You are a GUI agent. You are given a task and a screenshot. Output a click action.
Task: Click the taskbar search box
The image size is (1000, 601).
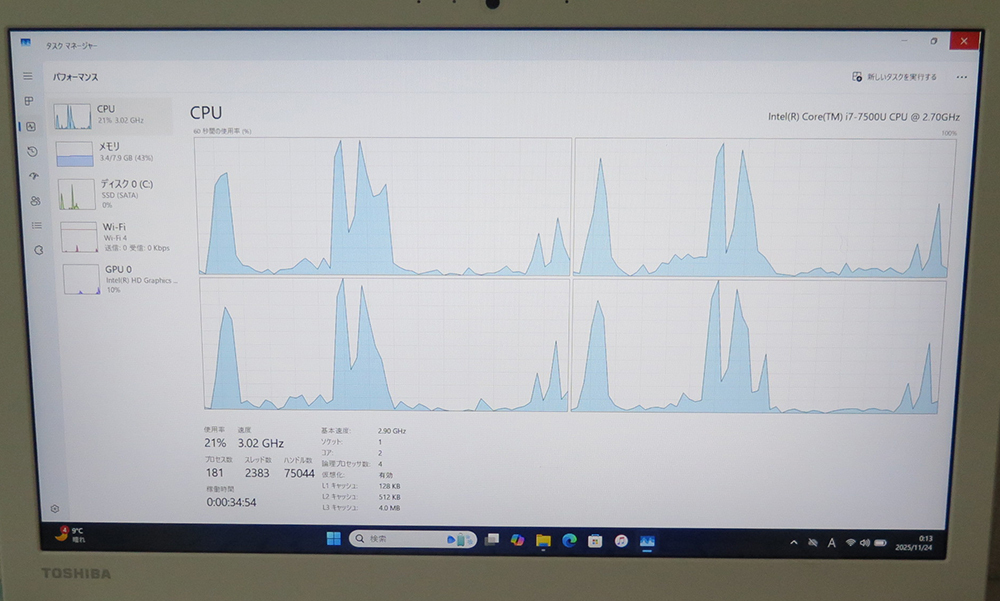pos(413,539)
